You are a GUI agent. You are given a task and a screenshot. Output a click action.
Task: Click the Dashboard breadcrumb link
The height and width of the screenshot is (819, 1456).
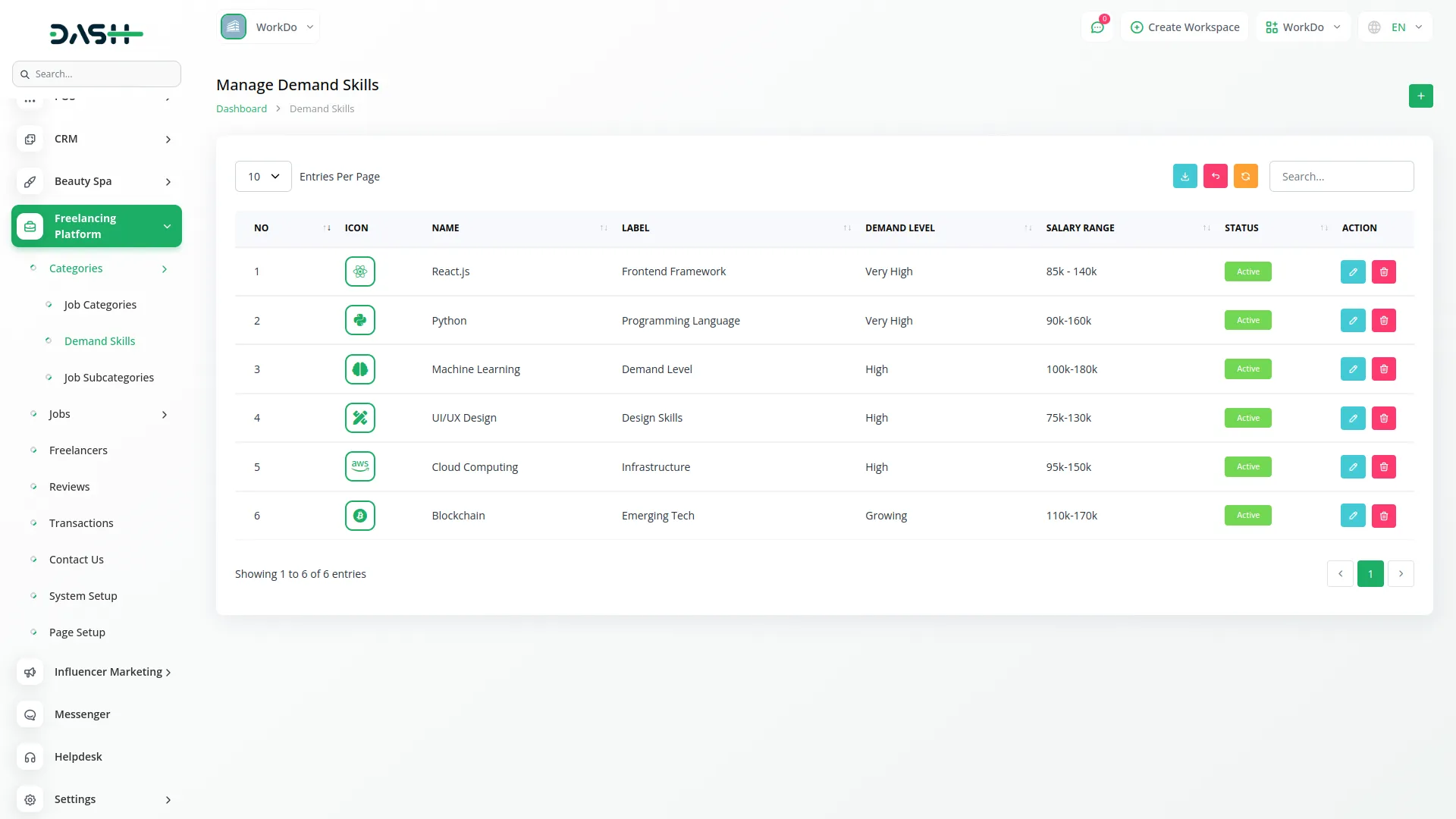pyautogui.click(x=241, y=108)
